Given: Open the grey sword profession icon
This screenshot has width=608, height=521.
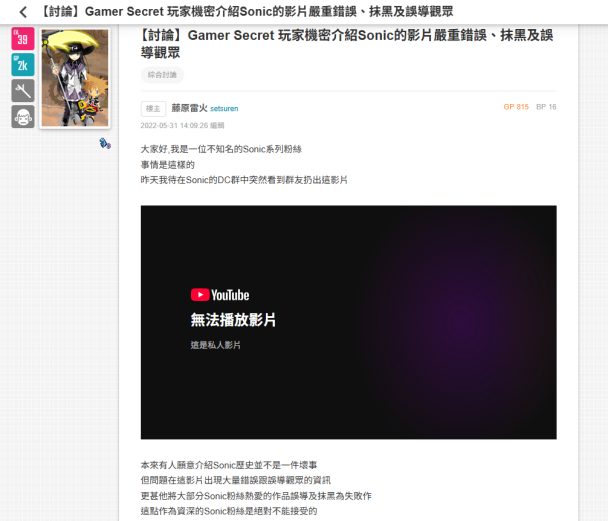Looking at the screenshot, I should tap(23, 91).
